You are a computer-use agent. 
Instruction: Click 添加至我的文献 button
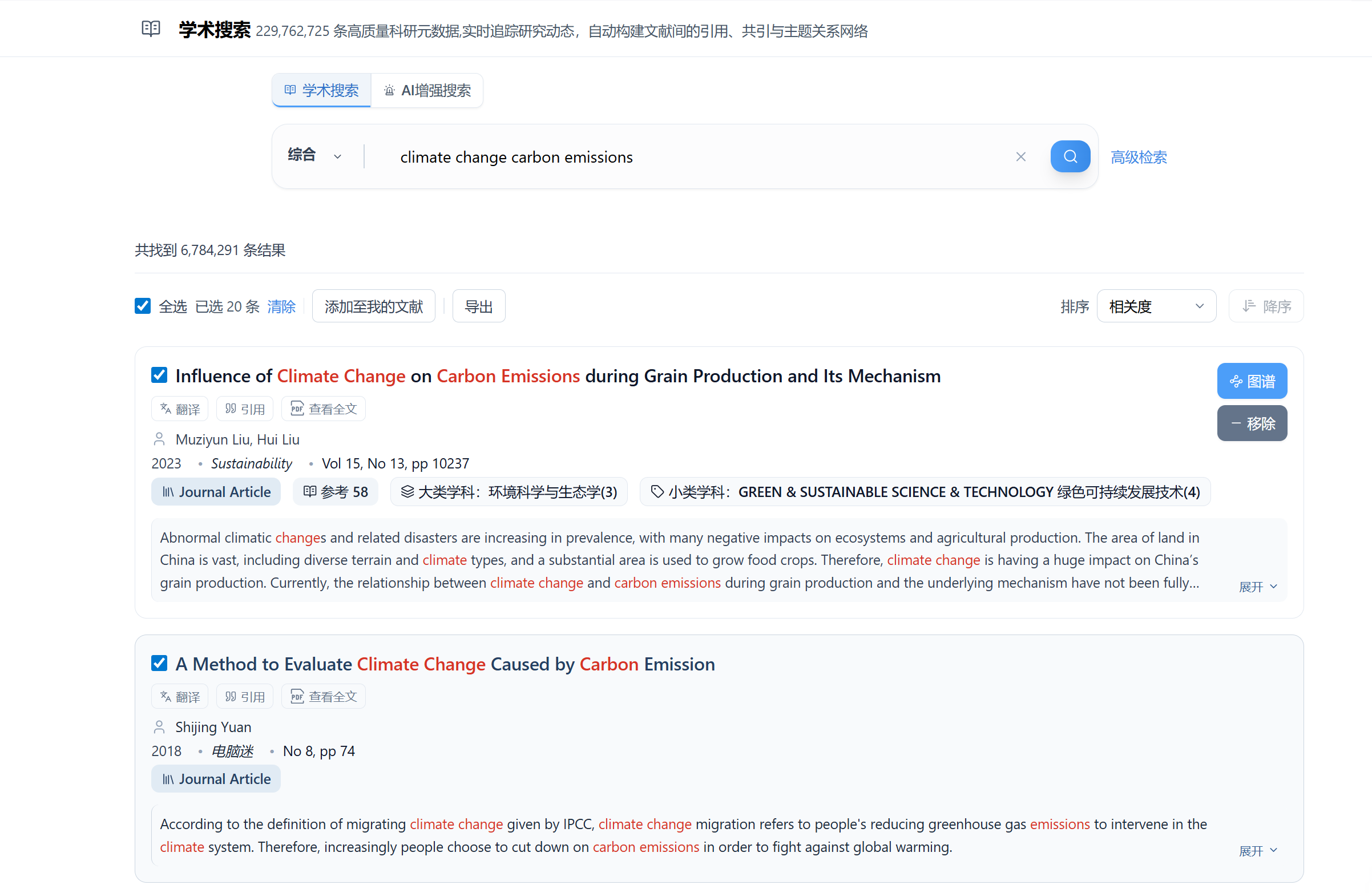point(374,306)
